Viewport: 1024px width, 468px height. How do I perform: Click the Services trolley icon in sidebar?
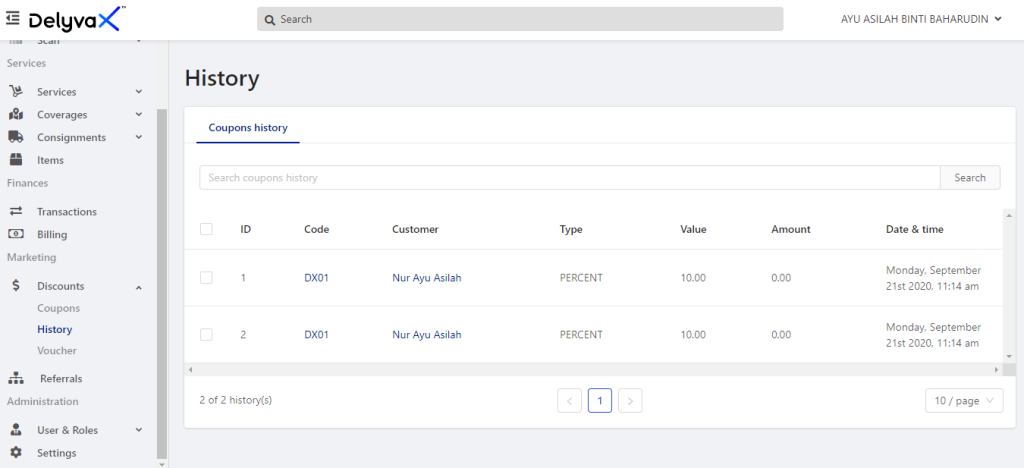coord(16,92)
